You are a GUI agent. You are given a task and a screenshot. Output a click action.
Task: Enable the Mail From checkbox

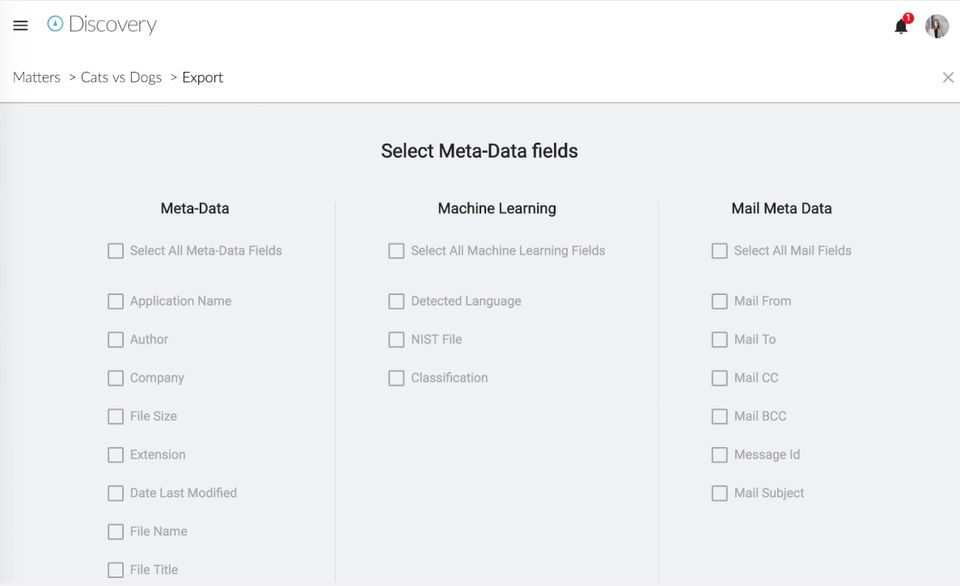click(720, 301)
